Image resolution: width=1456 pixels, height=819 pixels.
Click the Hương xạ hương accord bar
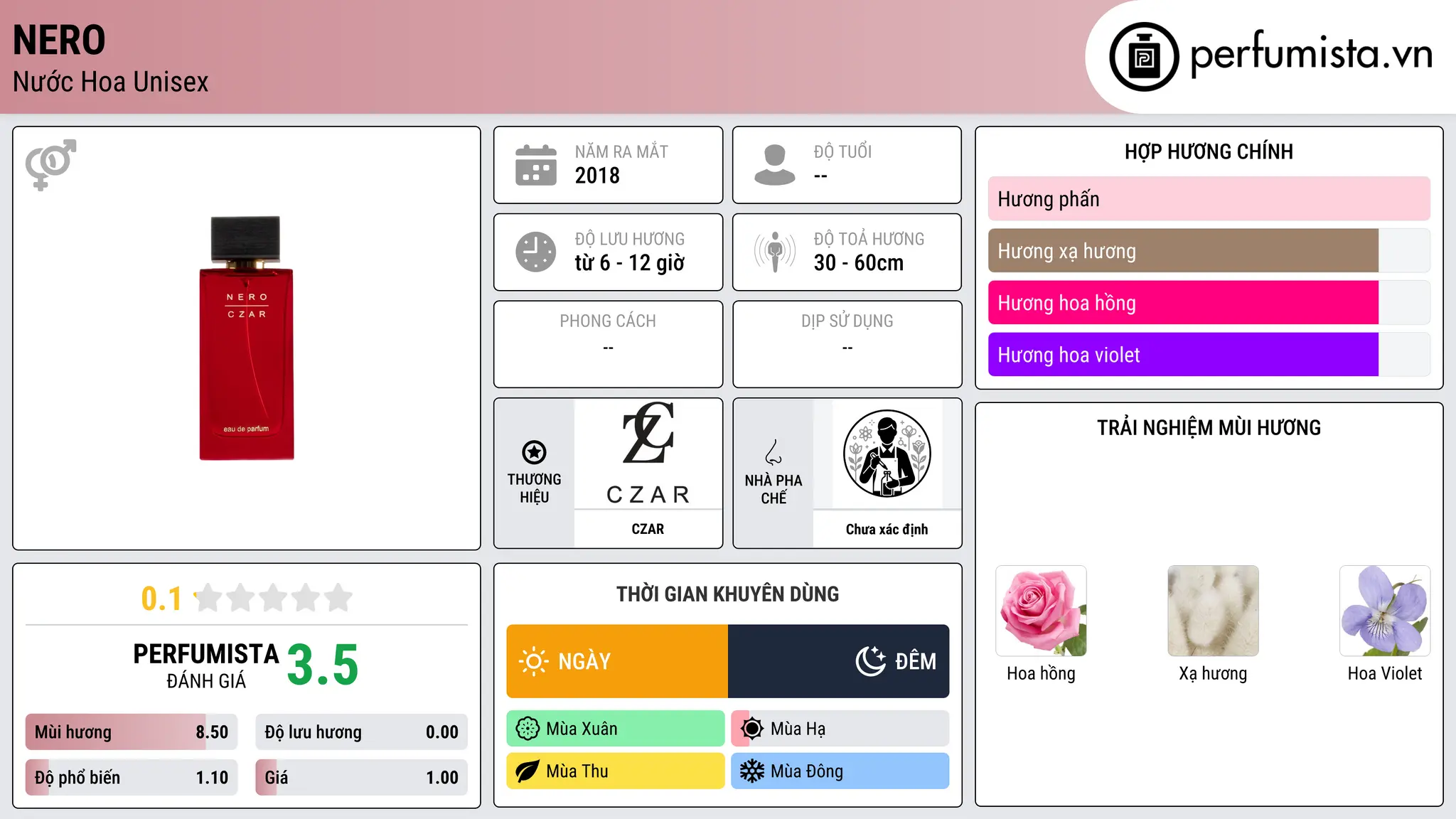click(x=1209, y=251)
